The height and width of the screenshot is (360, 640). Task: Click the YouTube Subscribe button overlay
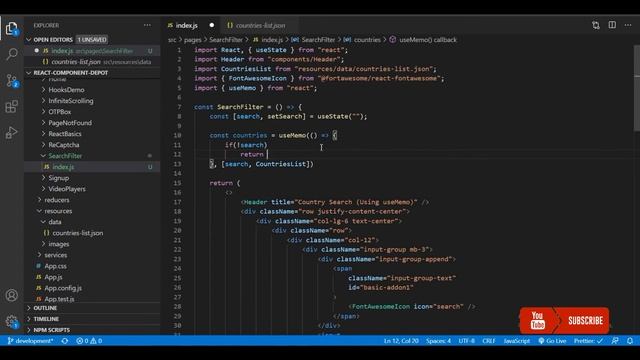[x=564, y=321]
